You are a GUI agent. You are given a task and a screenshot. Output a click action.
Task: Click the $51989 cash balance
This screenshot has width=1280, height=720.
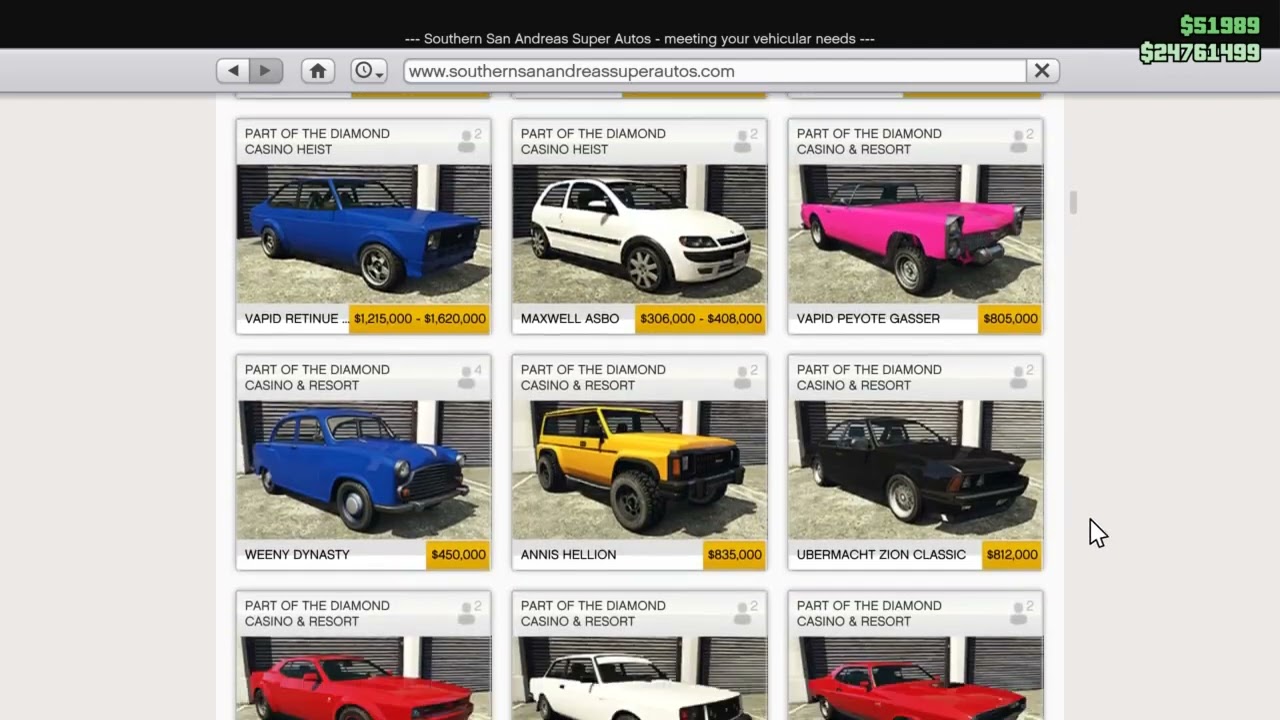(1219, 26)
